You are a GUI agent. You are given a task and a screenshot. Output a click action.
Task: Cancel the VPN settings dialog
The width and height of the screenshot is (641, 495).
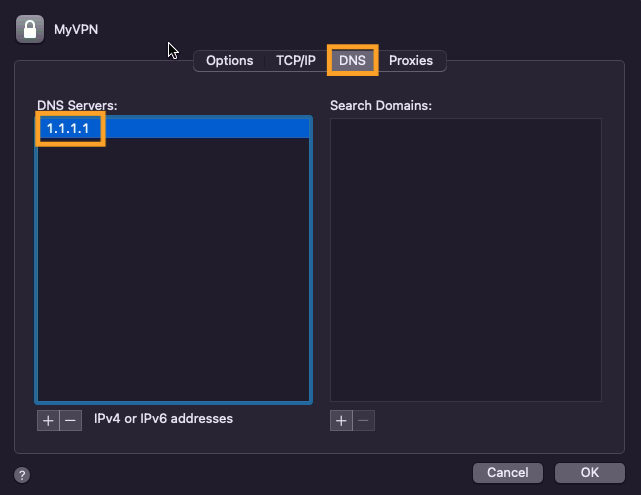[508, 473]
